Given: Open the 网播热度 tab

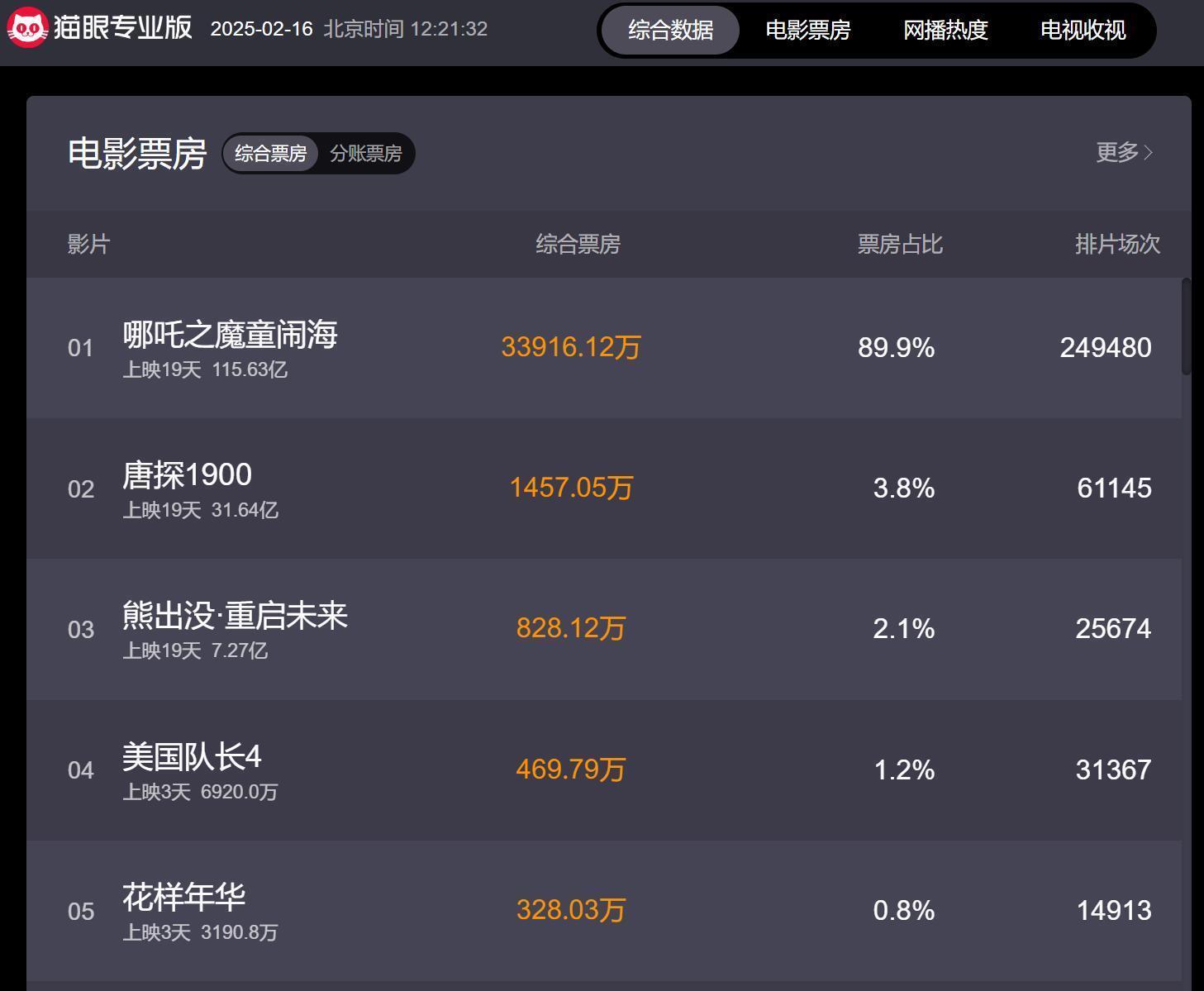Looking at the screenshot, I should 945,31.
